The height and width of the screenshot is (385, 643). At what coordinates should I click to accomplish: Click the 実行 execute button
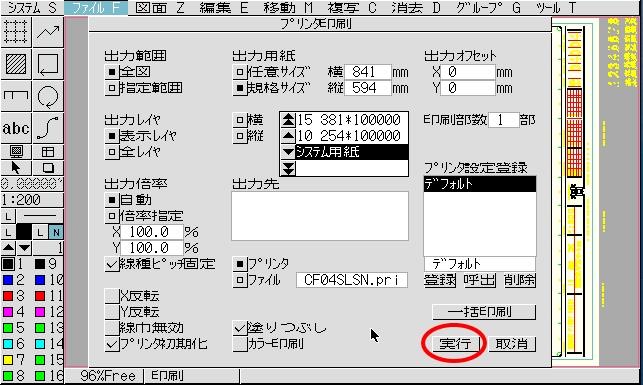455,344
